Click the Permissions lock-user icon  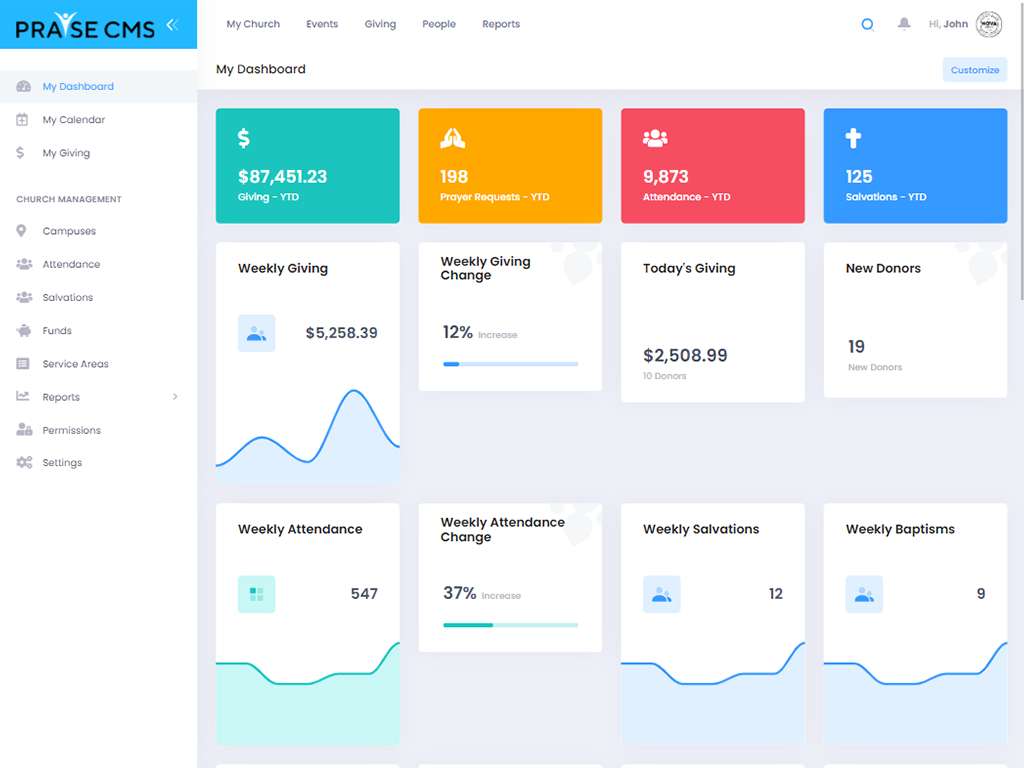[24, 429]
